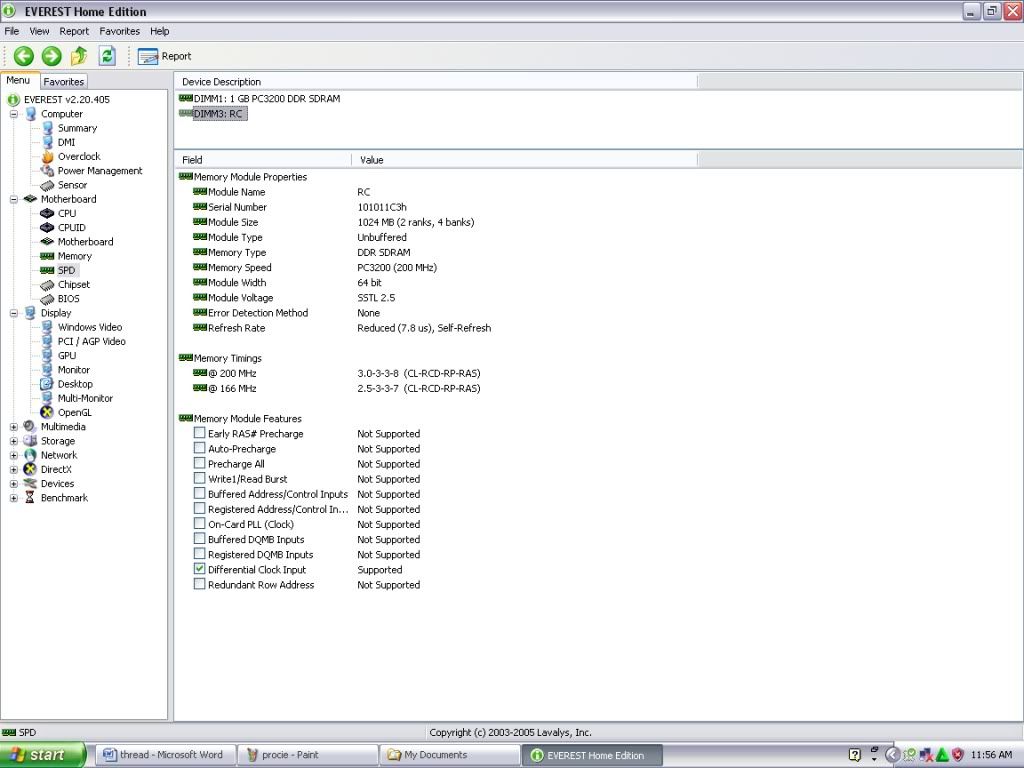Open the Help menu
This screenshot has width=1024, height=768.
[159, 31]
